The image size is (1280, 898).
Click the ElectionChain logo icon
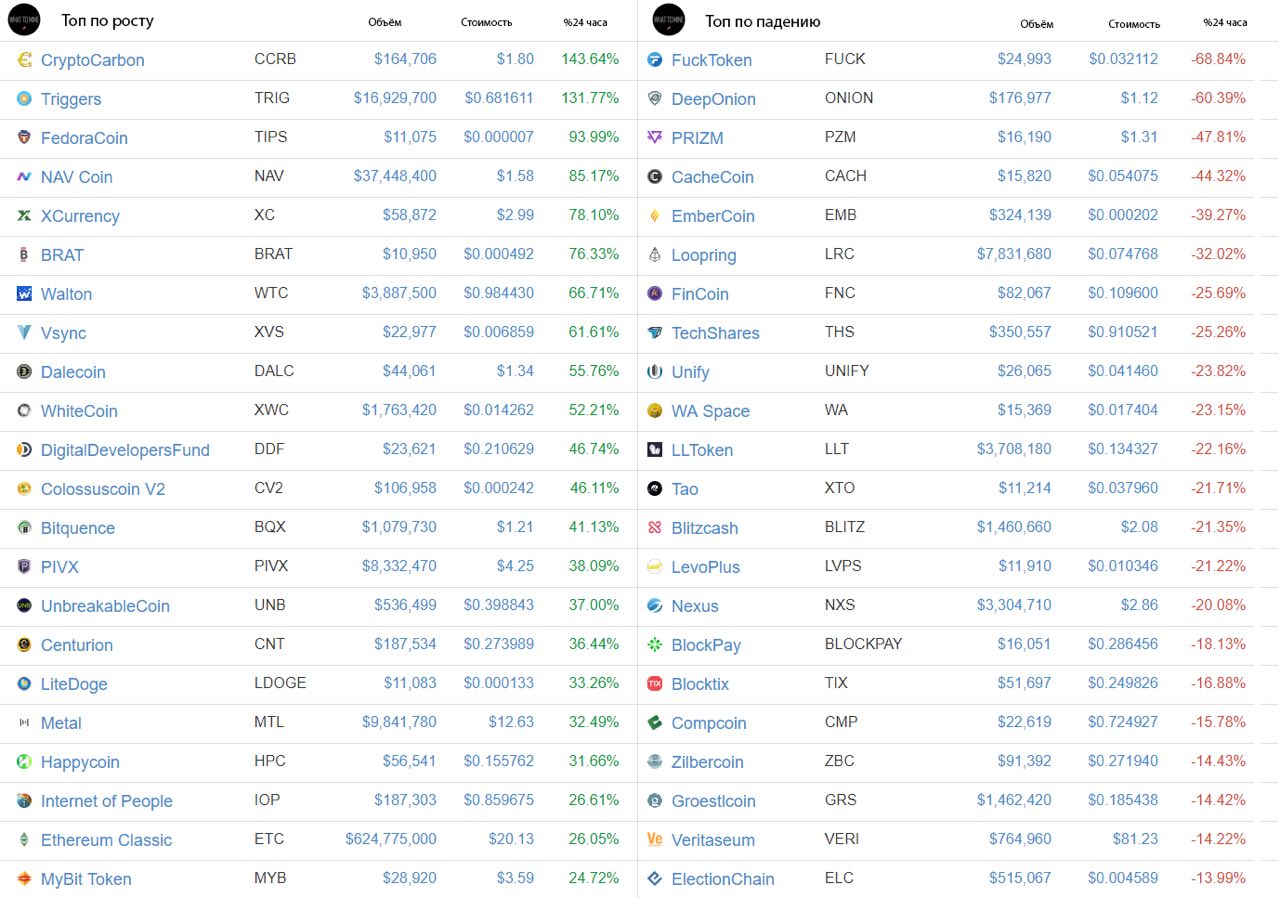pos(655,879)
